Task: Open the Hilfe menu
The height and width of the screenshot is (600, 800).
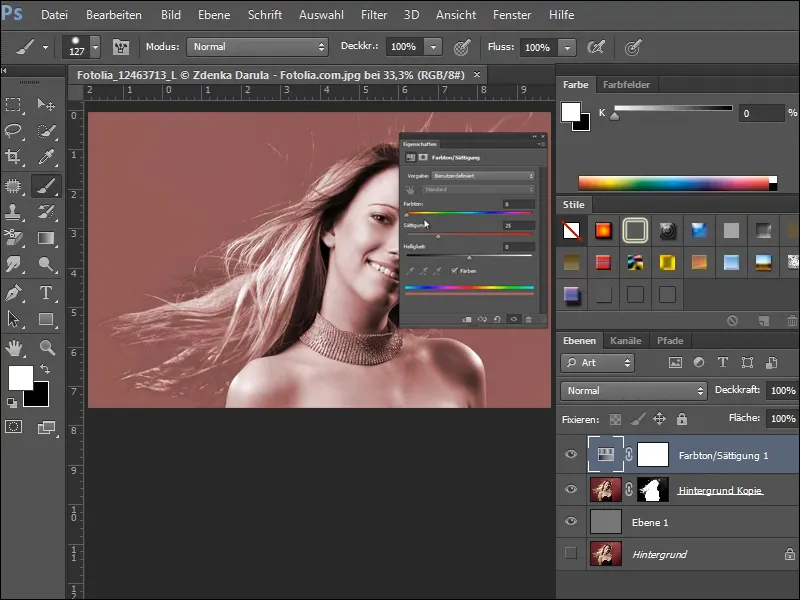Action: (561, 15)
